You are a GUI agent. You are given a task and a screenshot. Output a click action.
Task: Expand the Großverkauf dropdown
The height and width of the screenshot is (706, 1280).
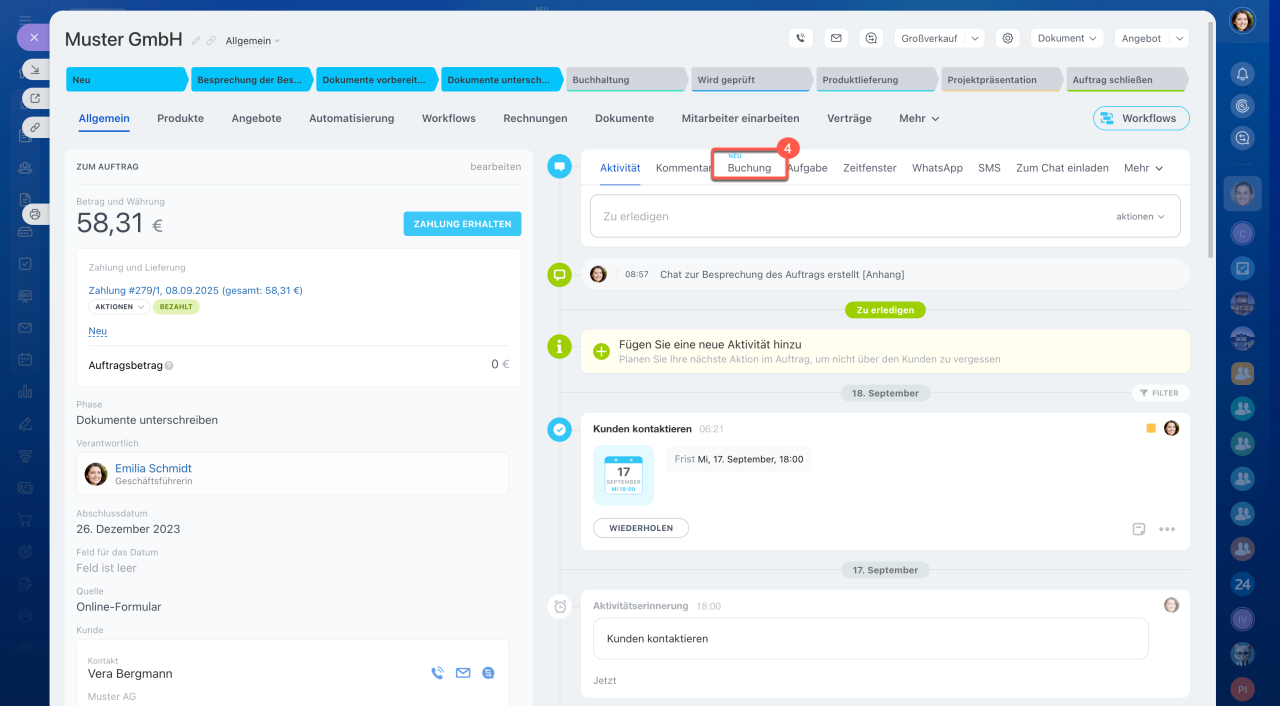coord(939,38)
